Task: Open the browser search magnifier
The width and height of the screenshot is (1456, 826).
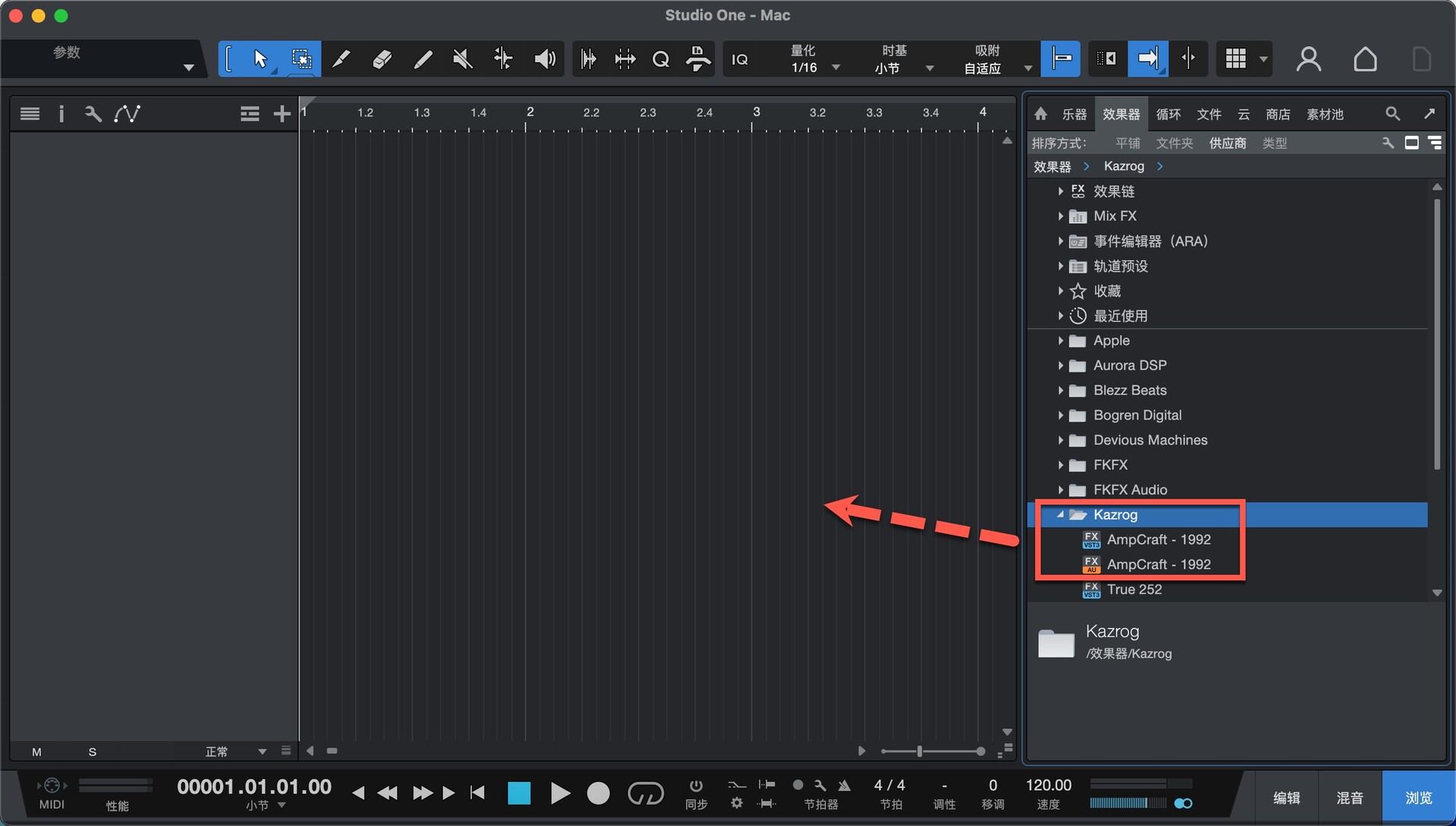Action: (x=1392, y=114)
